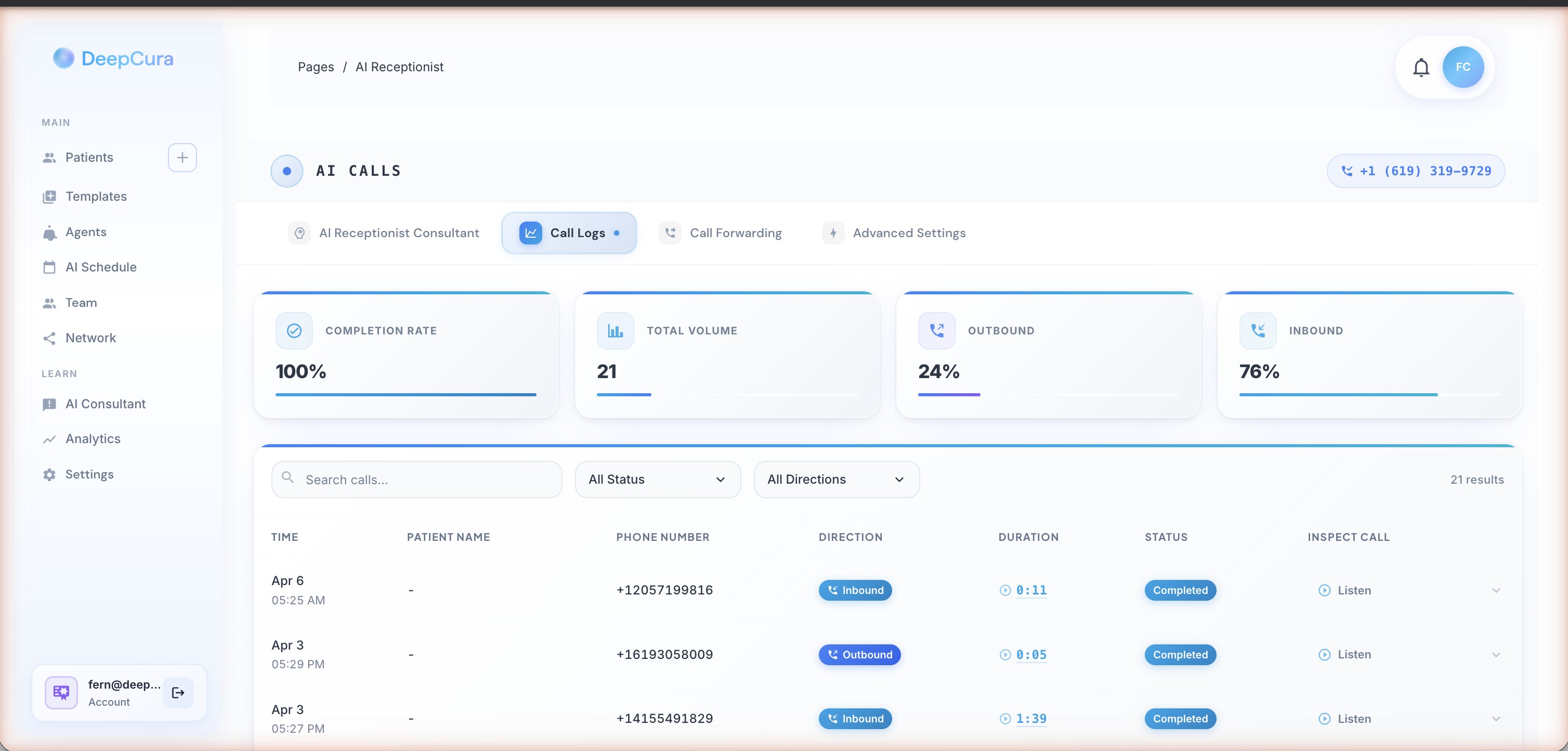The image size is (1568, 751).
Task: Open AI Consultant in the sidebar
Action: click(106, 405)
